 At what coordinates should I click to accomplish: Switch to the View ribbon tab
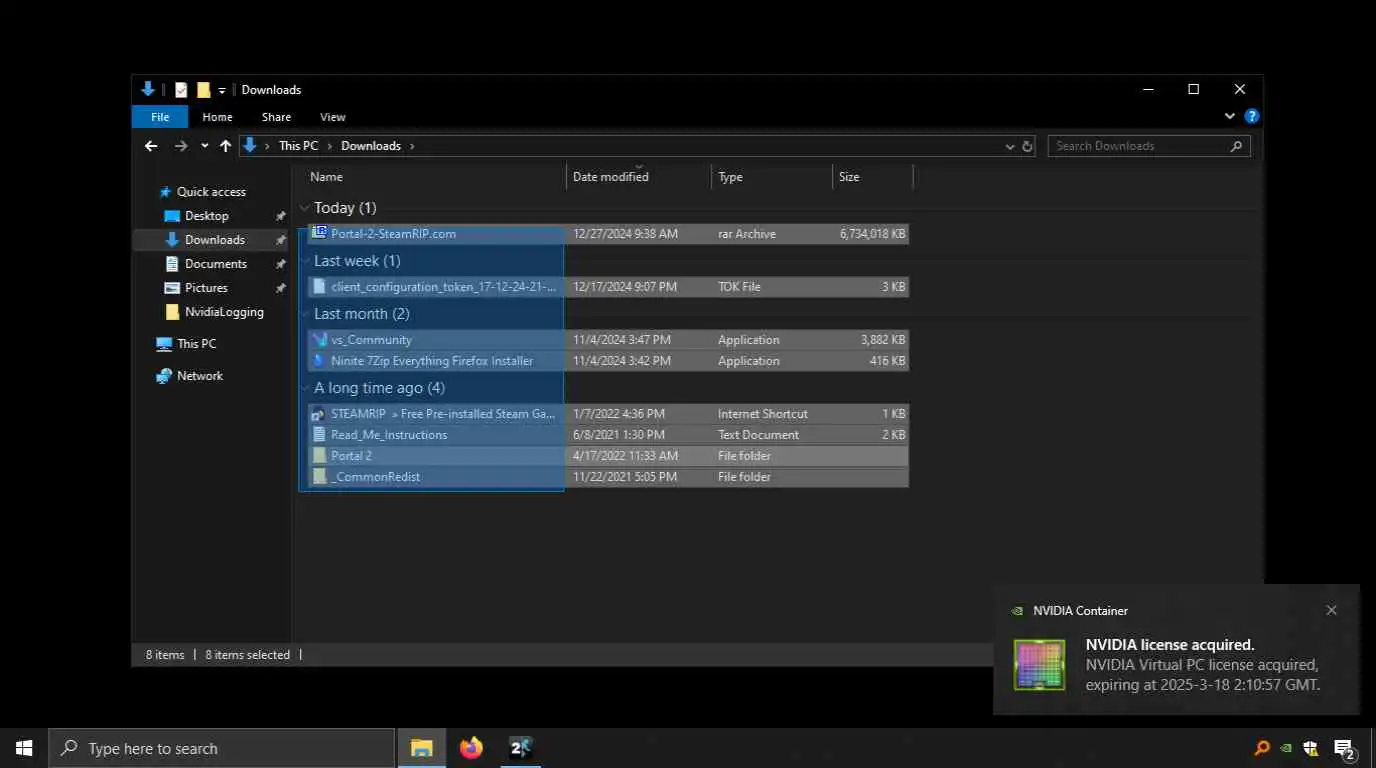point(333,117)
